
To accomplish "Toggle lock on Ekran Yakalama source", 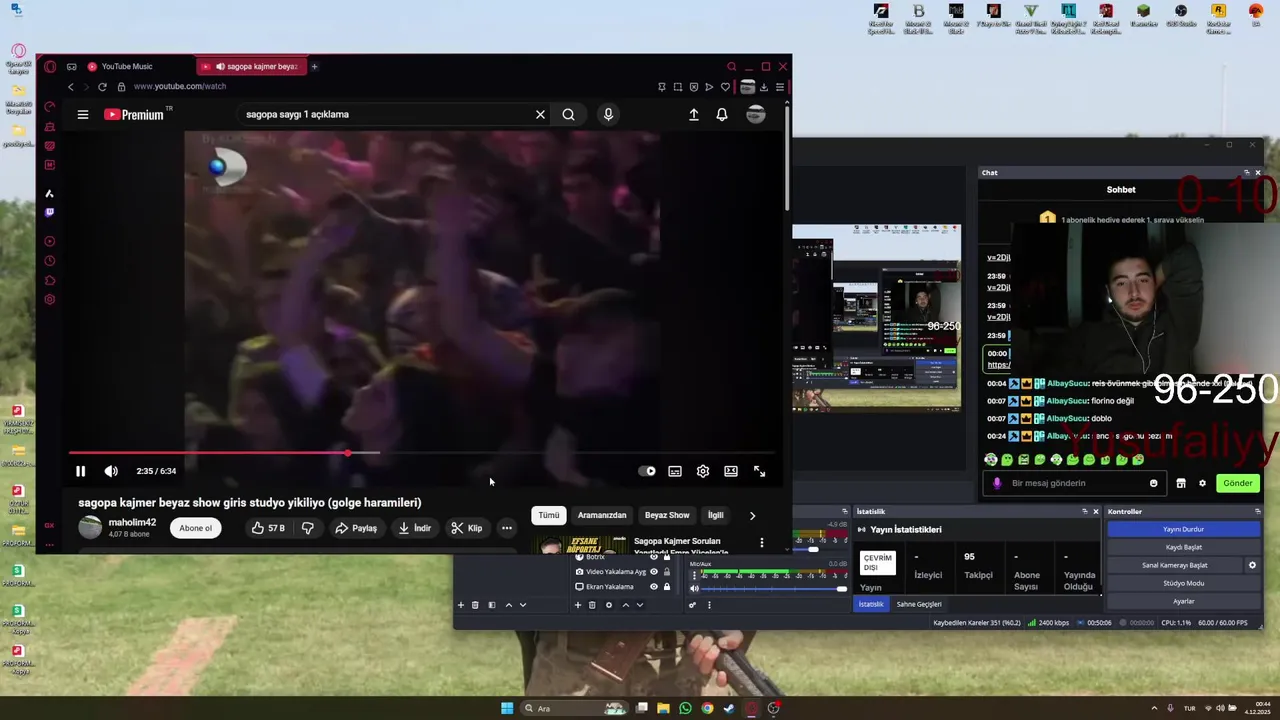I will click(667, 587).
